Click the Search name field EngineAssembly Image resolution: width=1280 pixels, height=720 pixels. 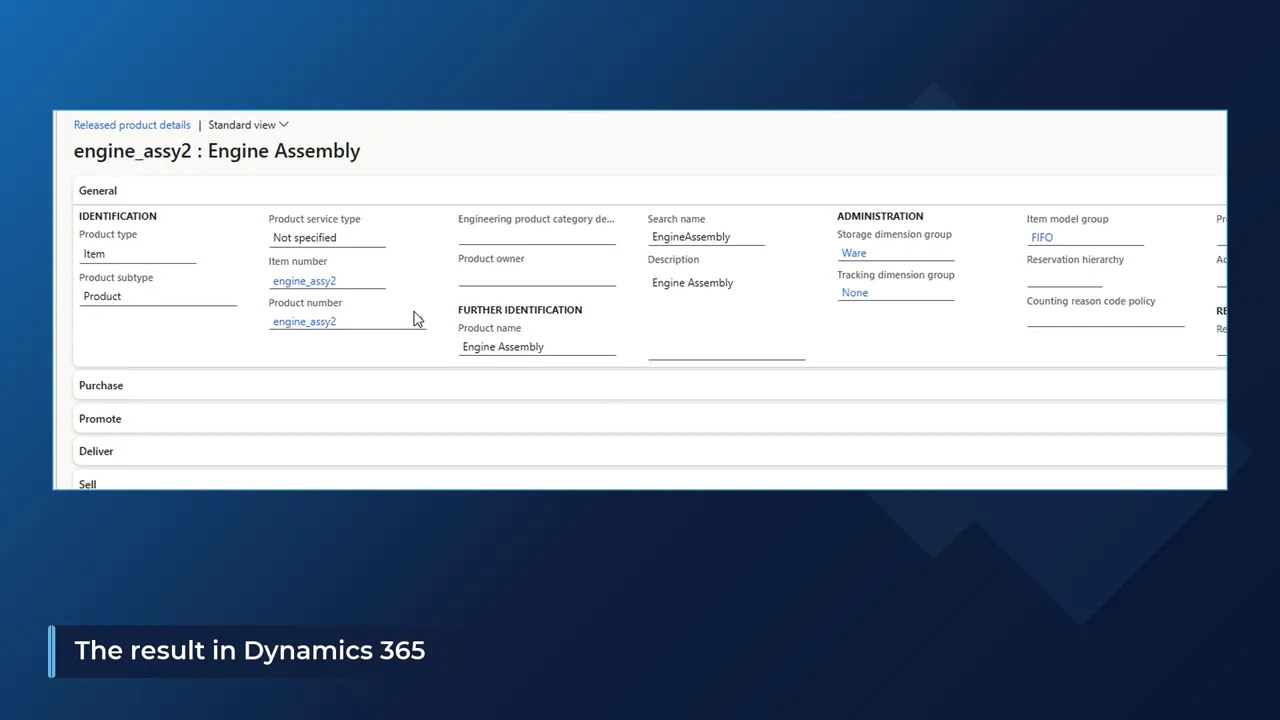point(706,237)
